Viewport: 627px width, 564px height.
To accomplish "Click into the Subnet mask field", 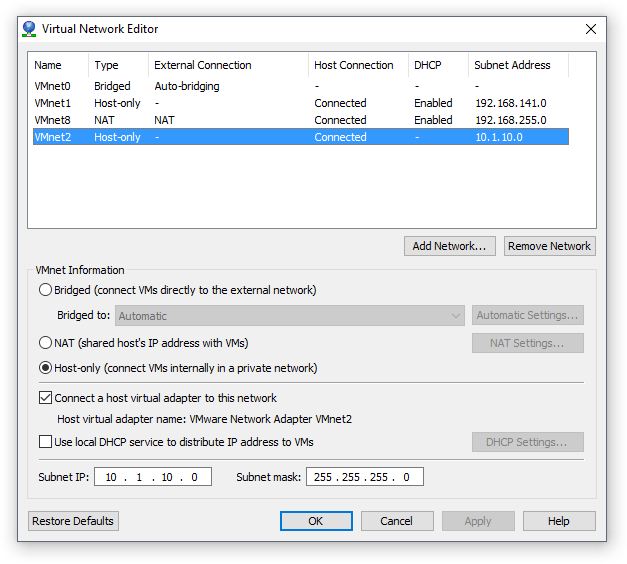I will 365,477.
